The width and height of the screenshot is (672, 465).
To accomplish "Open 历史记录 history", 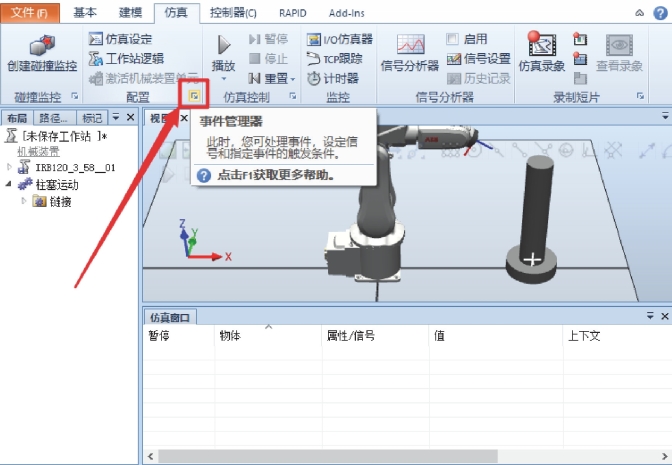I will [478, 78].
